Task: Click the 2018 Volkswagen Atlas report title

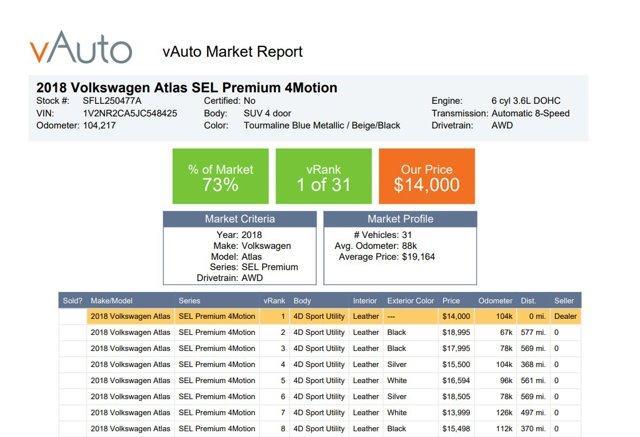Action: pyautogui.click(x=187, y=87)
